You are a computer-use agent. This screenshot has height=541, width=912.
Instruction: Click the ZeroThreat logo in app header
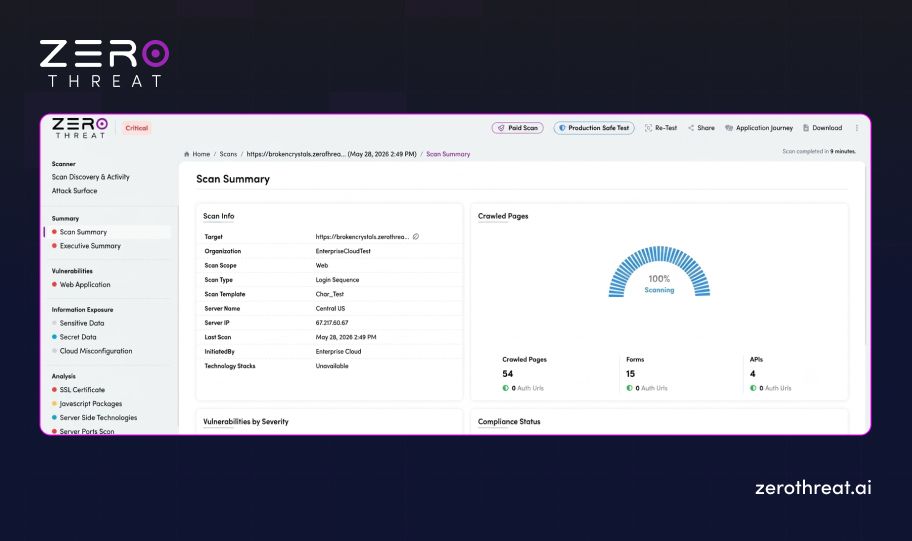click(x=80, y=128)
